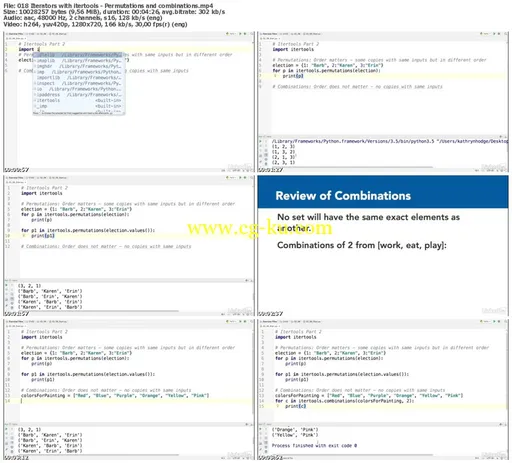Choose 'itertools <built-in>' in the autocomplete popup

(79, 100)
